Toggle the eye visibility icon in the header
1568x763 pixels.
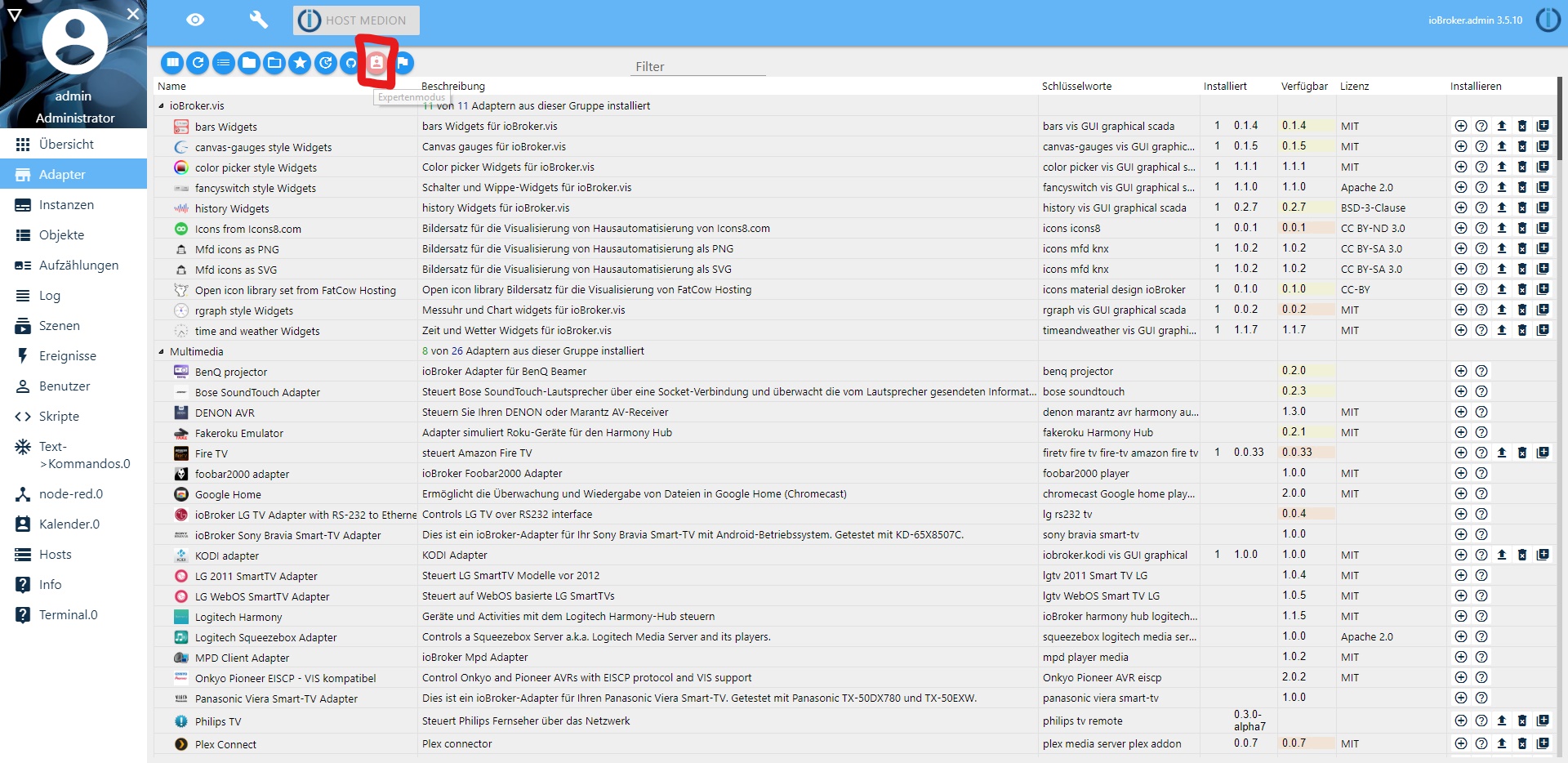tap(195, 20)
